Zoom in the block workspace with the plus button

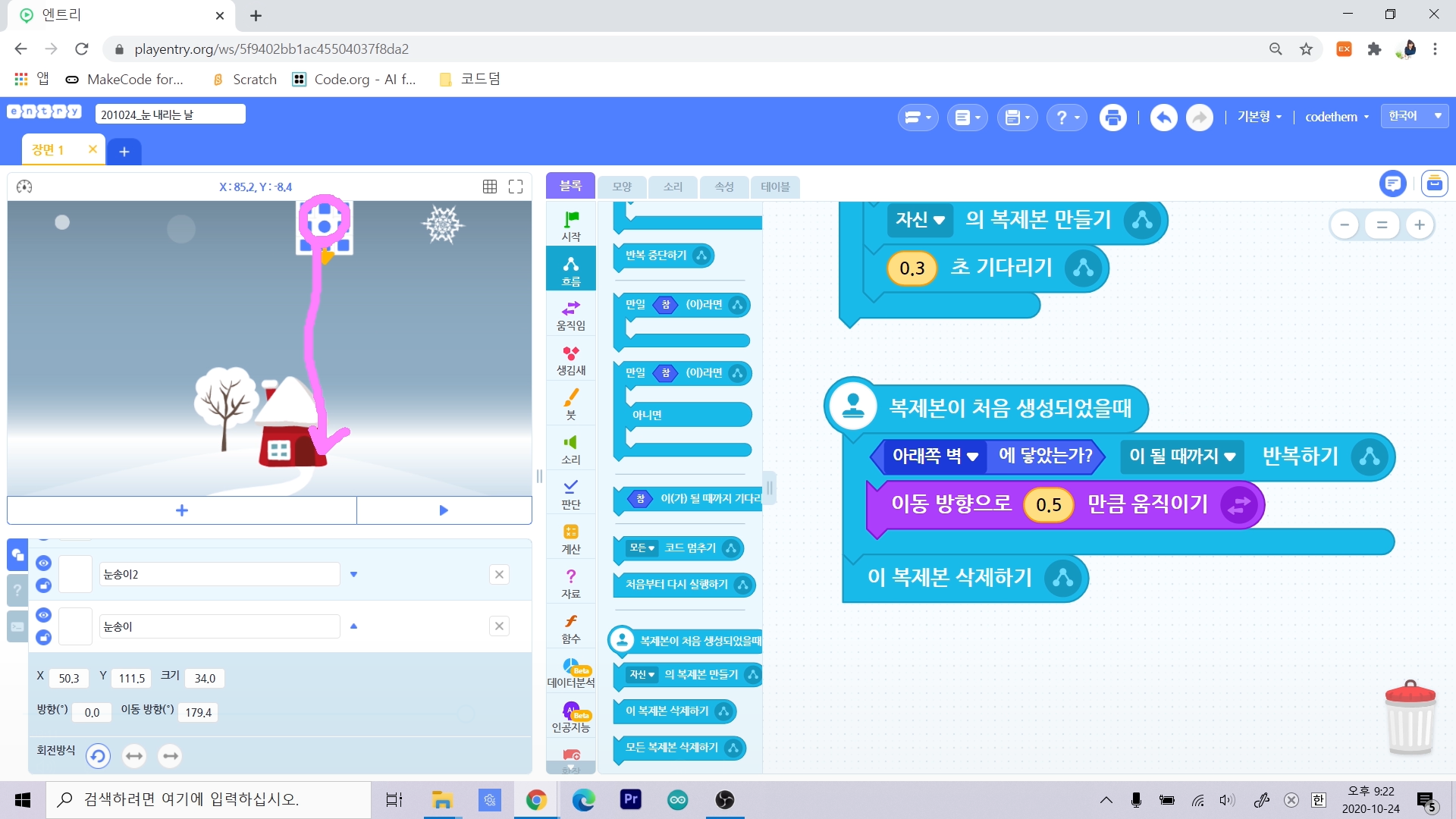pyautogui.click(x=1420, y=224)
